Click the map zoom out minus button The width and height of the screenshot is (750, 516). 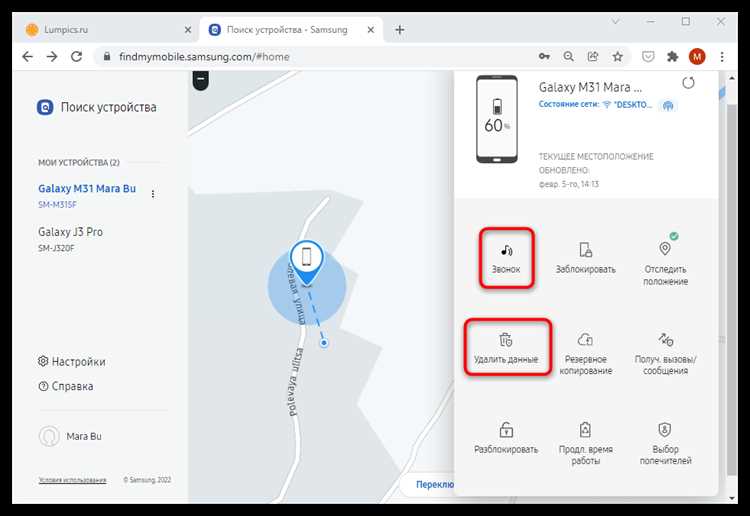click(200, 79)
